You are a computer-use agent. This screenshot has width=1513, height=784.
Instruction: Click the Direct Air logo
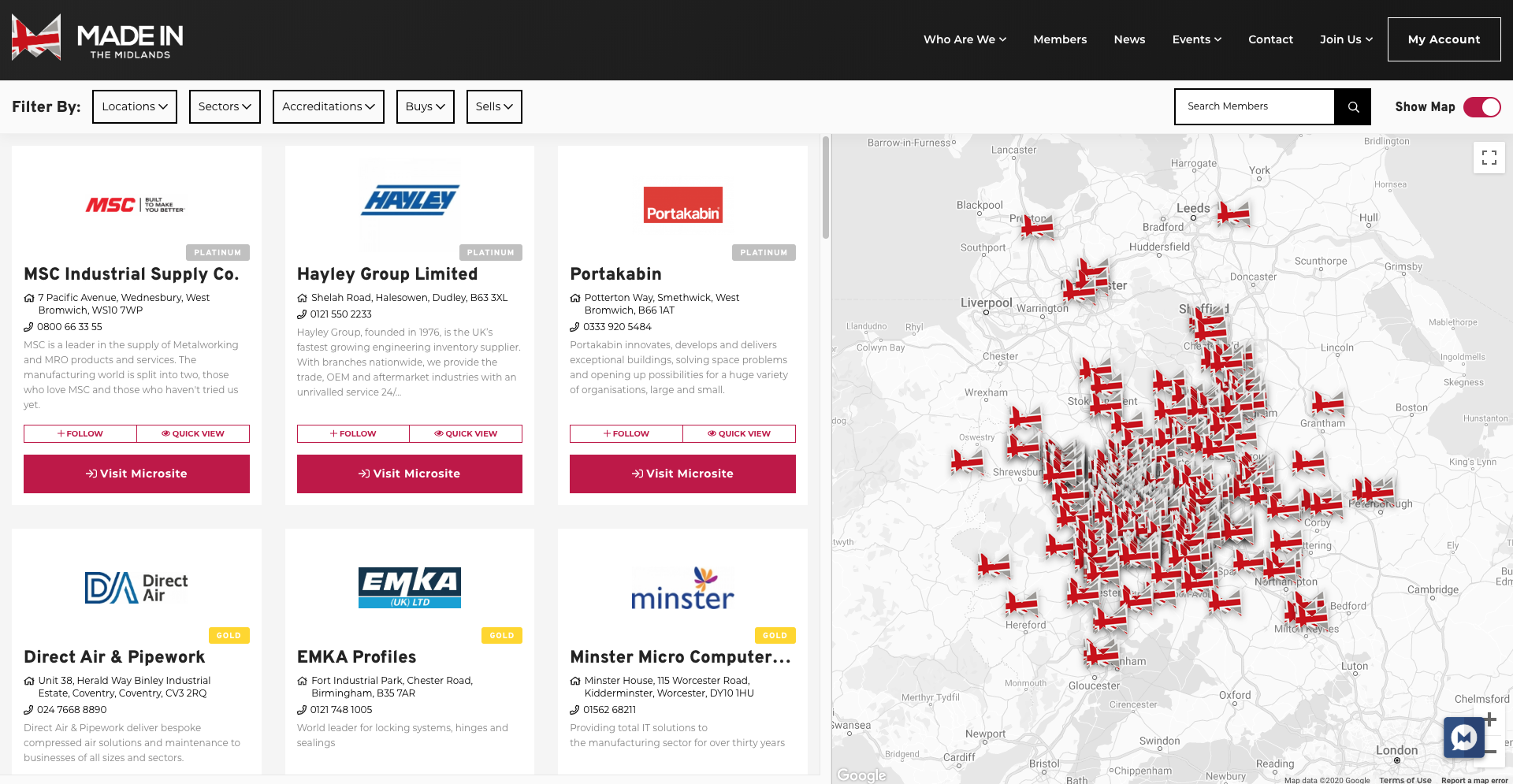[x=136, y=588]
